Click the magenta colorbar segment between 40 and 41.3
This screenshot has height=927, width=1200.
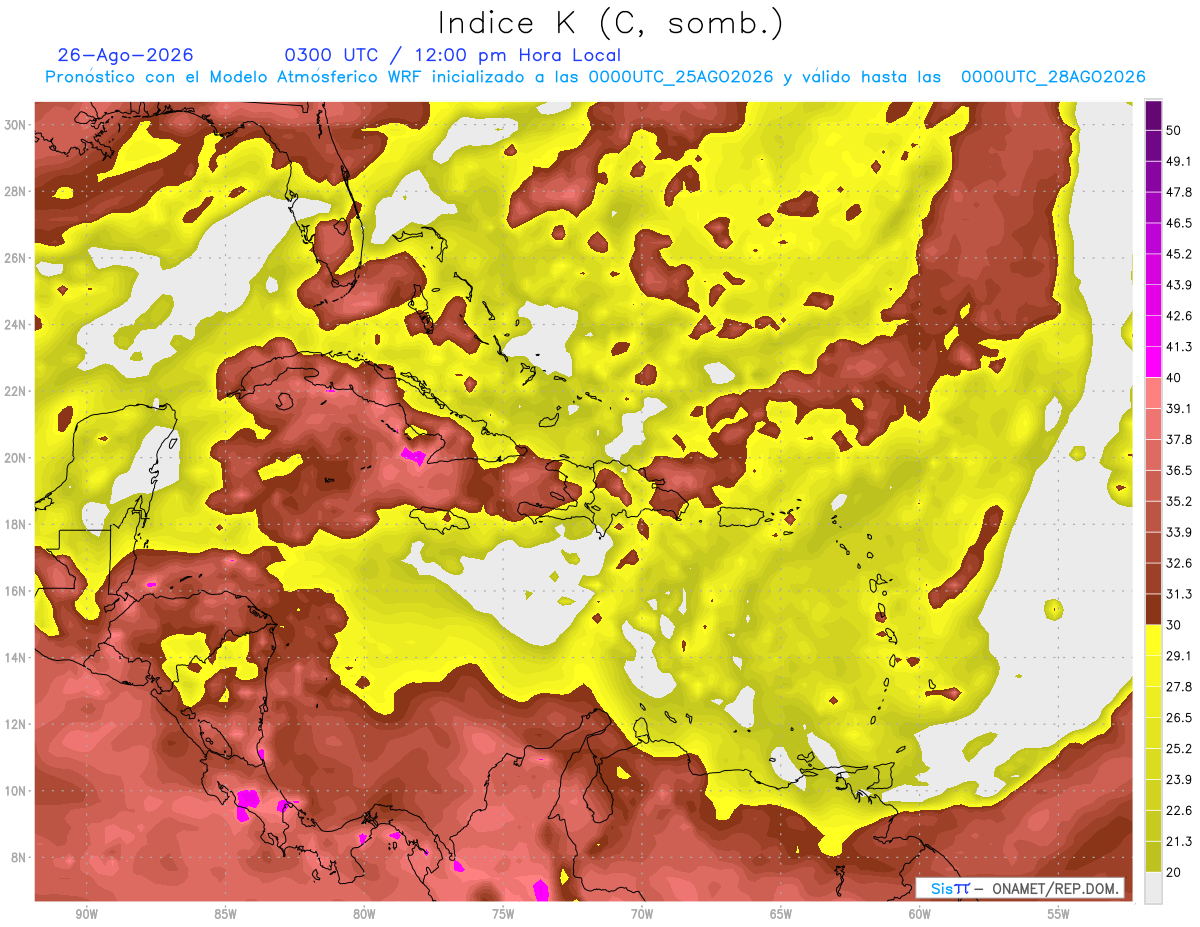tap(1153, 362)
